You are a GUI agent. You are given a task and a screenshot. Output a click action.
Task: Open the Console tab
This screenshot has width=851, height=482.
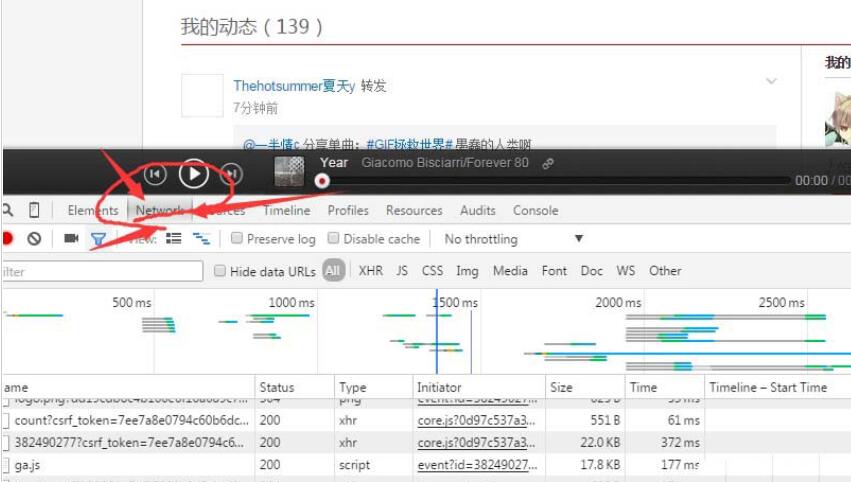pos(536,211)
